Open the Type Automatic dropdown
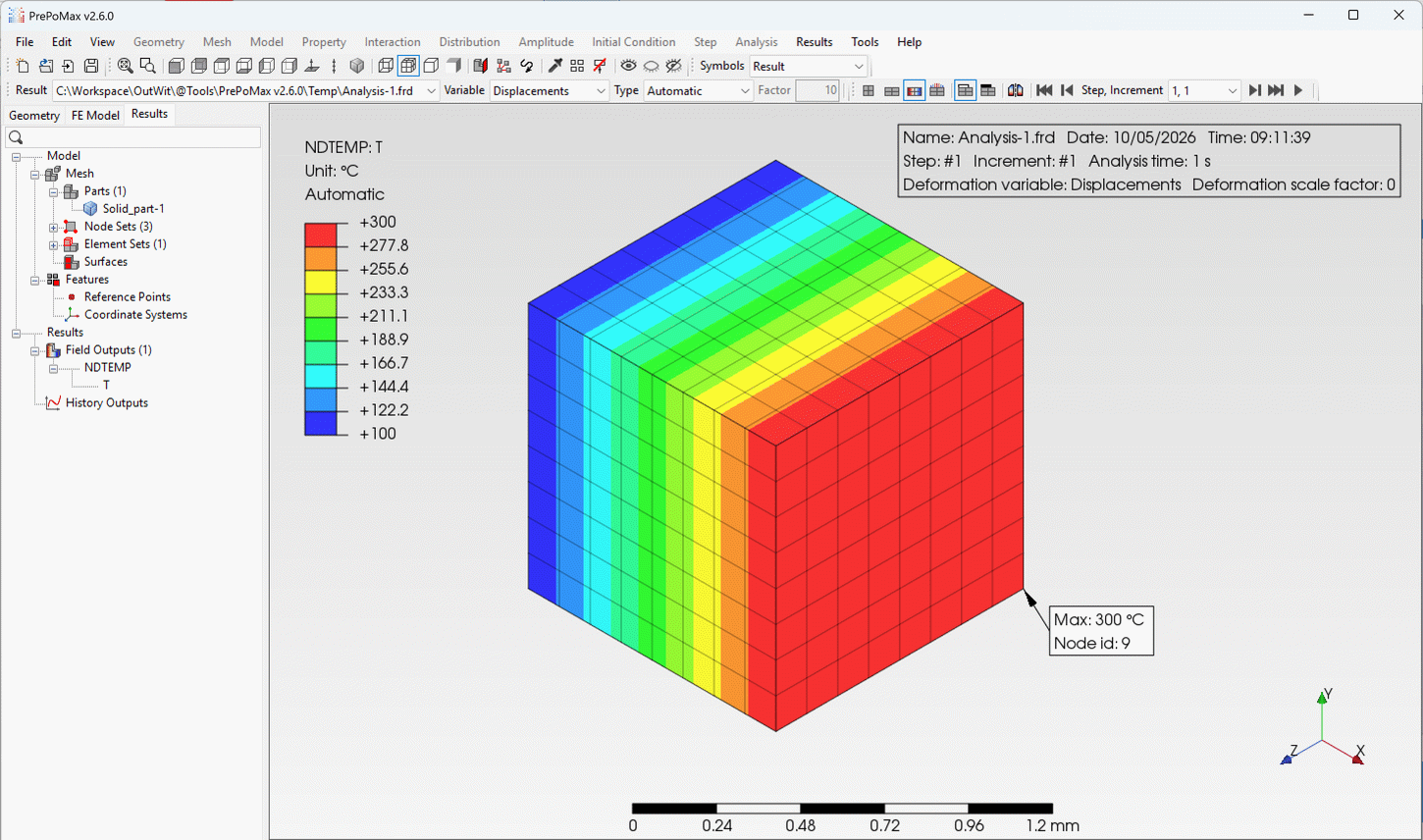 click(x=745, y=90)
